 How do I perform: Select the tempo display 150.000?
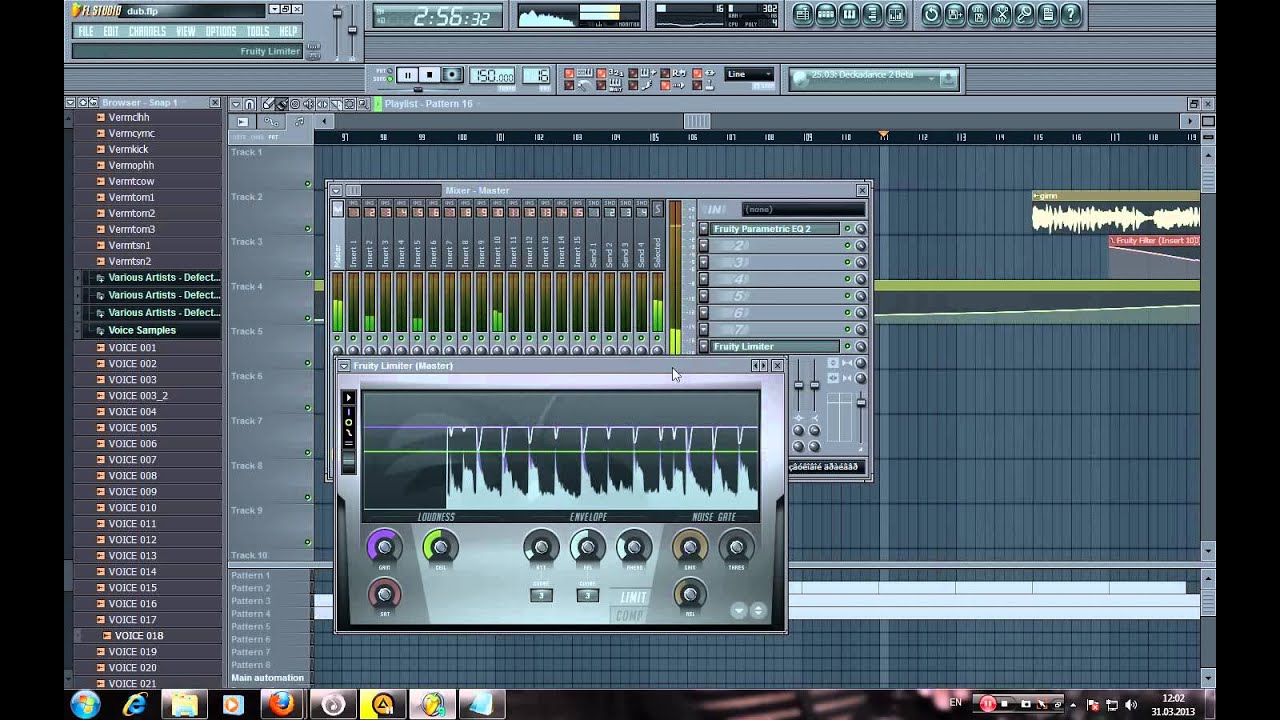pos(492,76)
